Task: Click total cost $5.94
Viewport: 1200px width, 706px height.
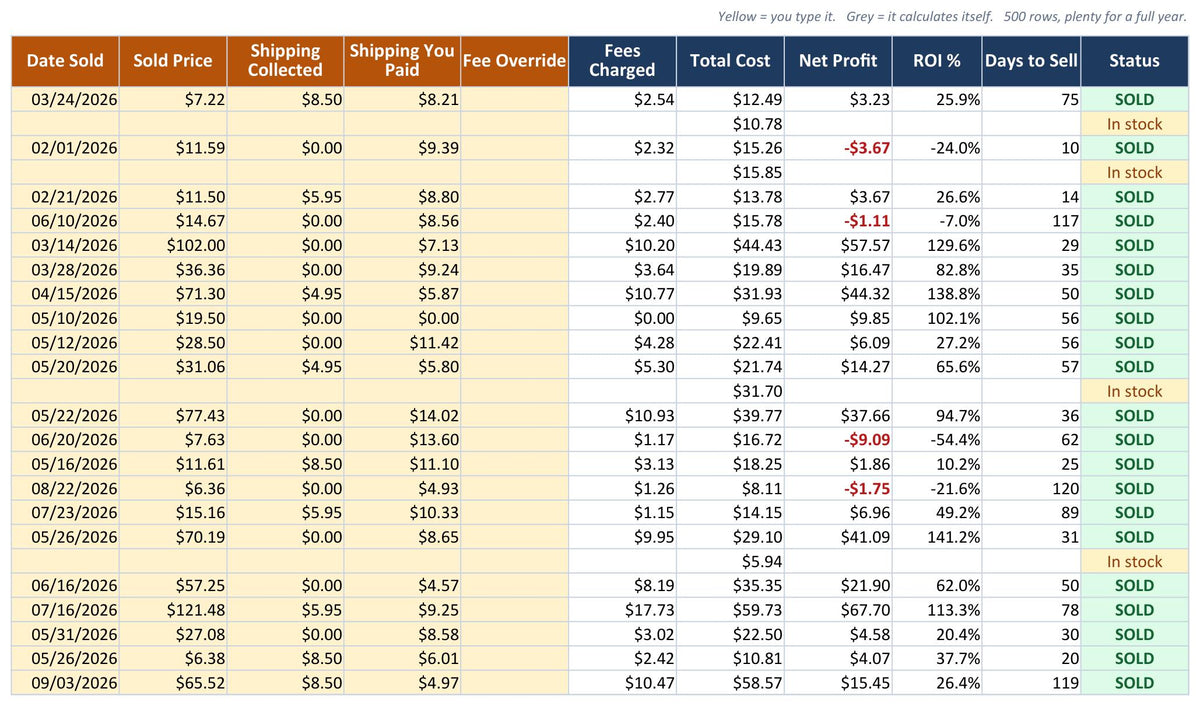Action: tap(731, 561)
